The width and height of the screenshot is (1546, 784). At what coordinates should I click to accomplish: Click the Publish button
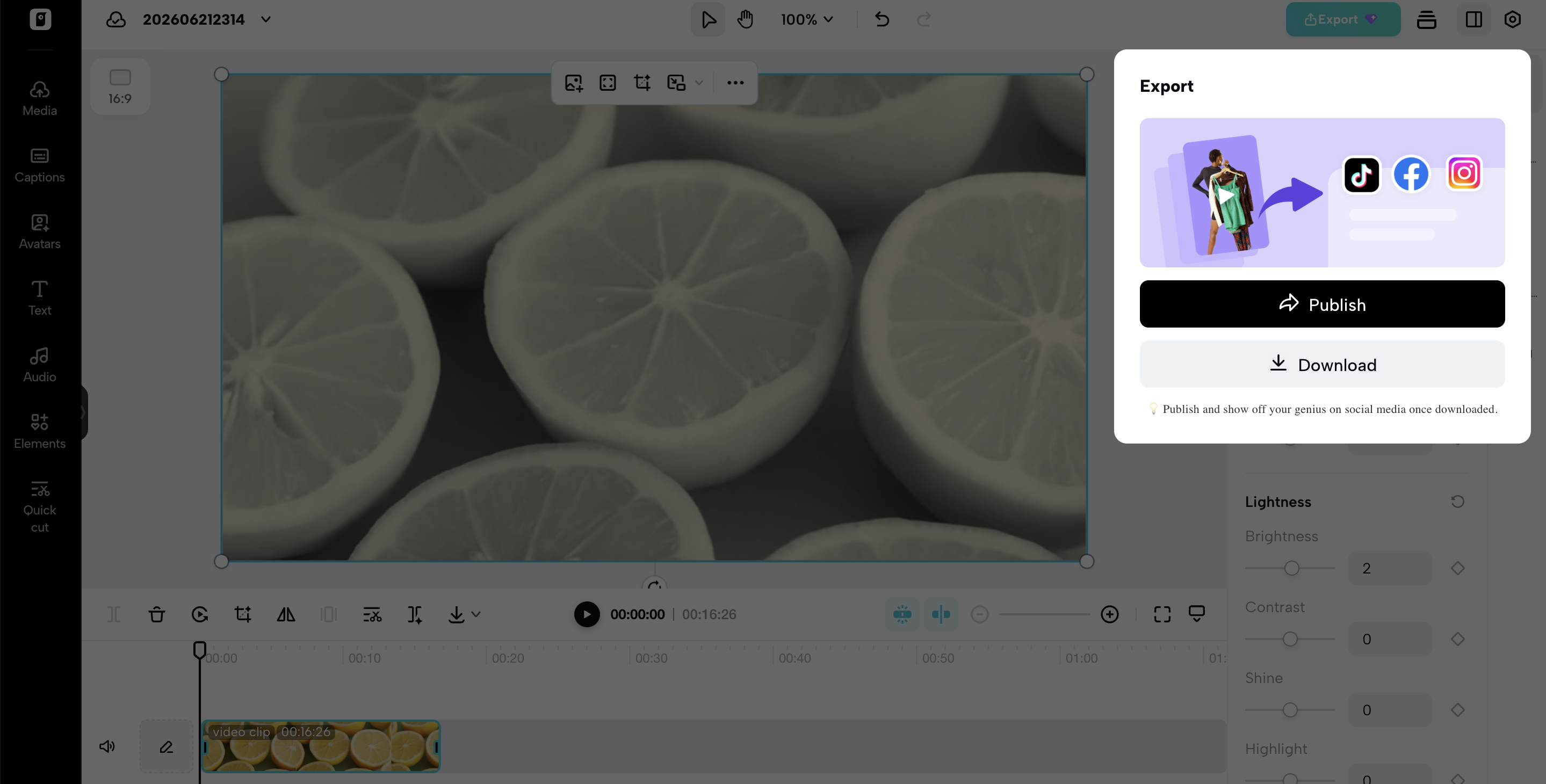click(x=1321, y=304)
